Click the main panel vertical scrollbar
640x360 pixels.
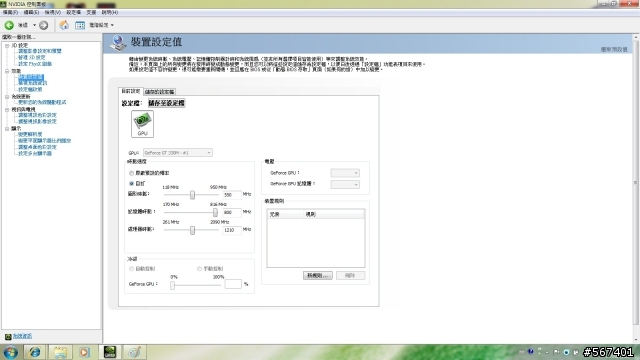636,182
